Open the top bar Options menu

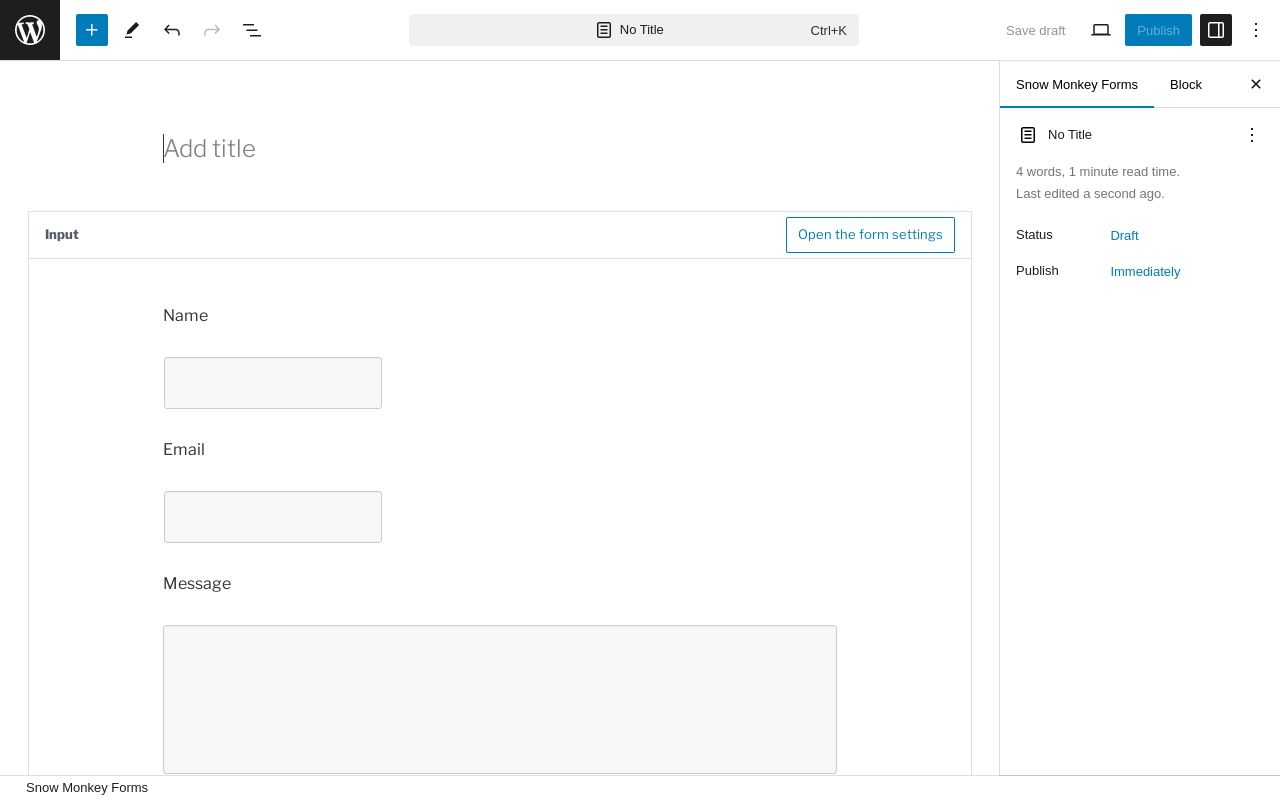point(1256,30)
